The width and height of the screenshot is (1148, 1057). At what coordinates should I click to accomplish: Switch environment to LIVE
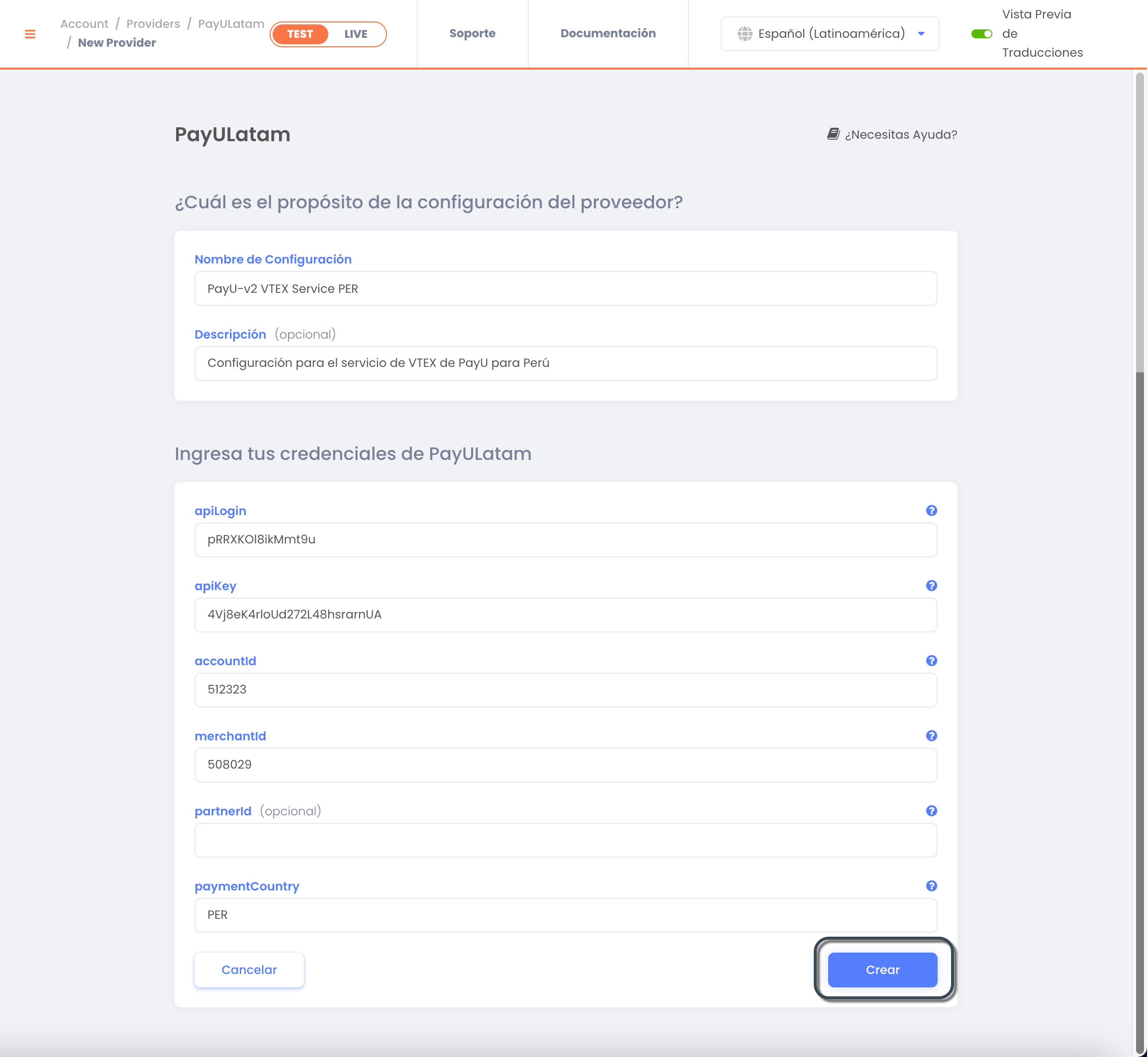click(x=356, y=34)
